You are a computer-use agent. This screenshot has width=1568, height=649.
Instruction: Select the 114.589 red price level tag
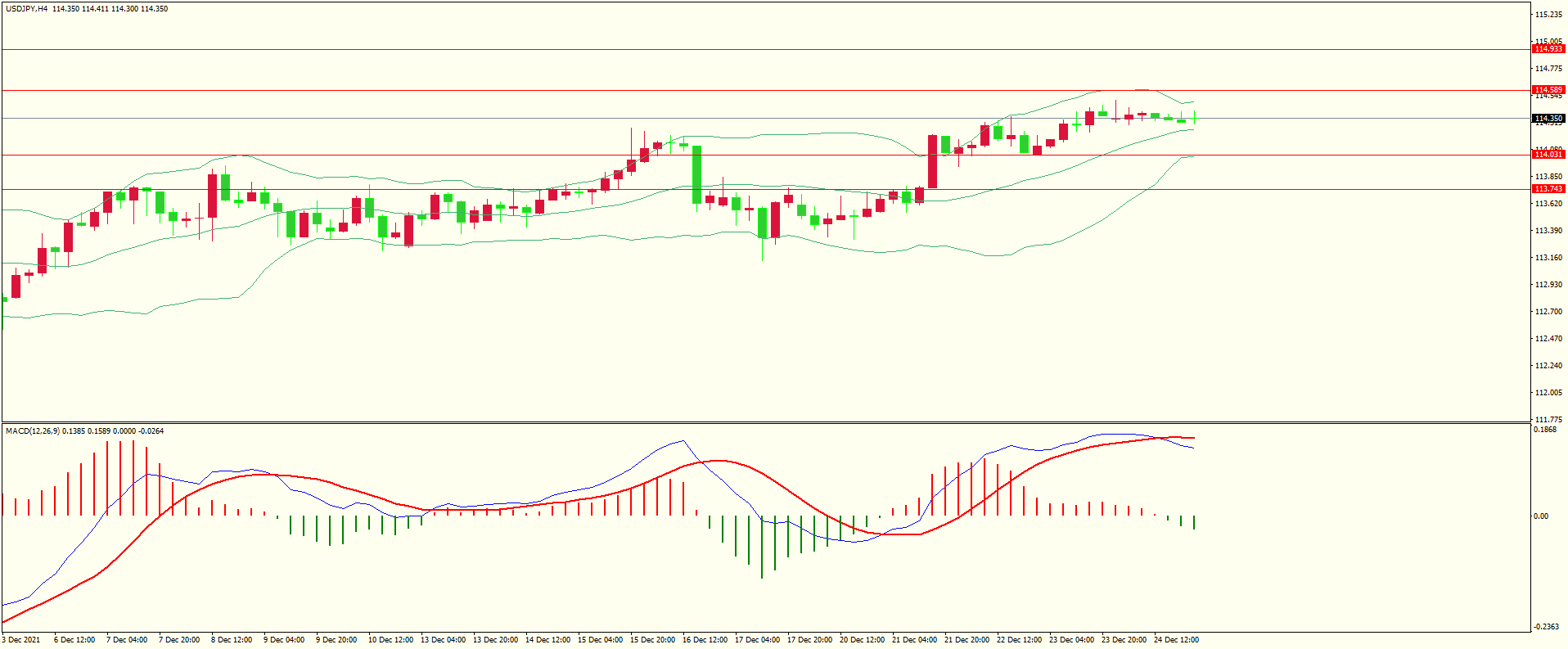coord(1548,90)
